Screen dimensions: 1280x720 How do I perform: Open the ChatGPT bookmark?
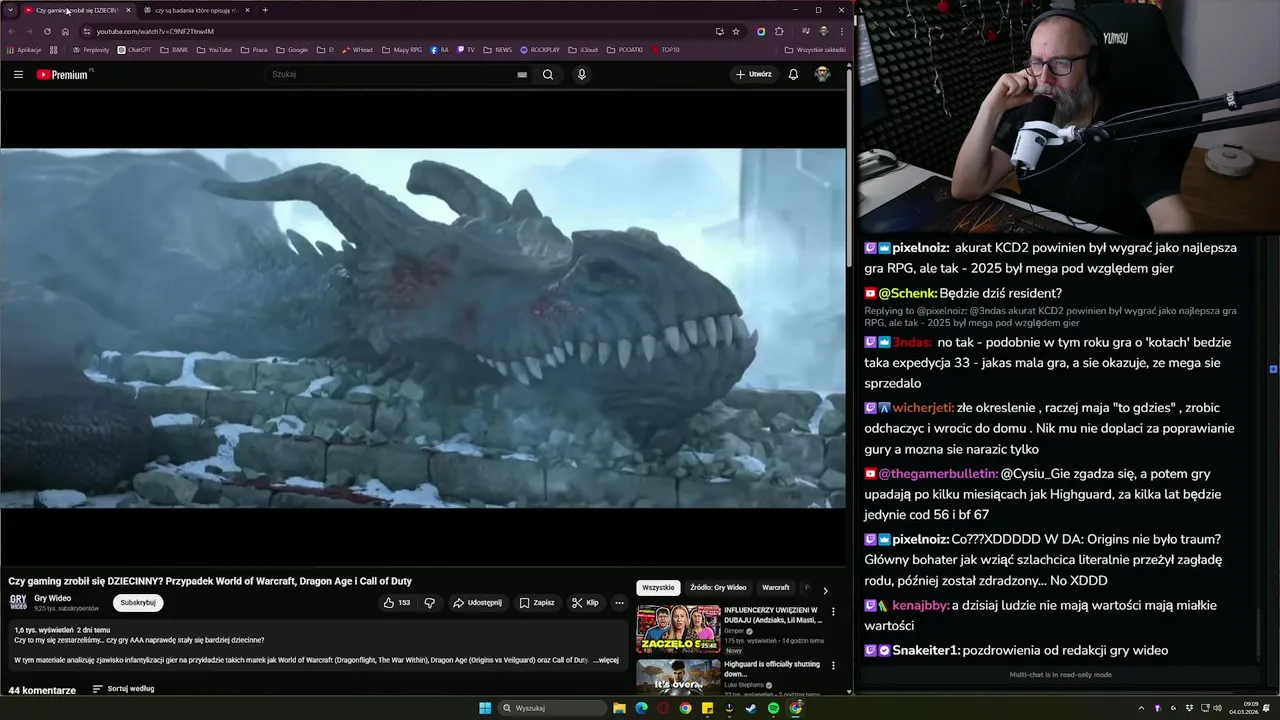134,50
